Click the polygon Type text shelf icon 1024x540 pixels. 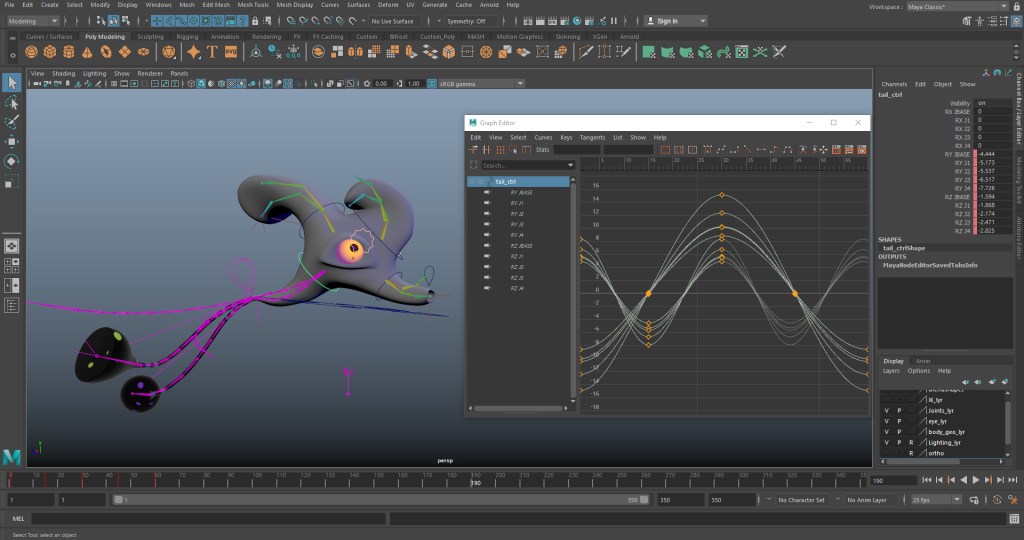(213, 52)
